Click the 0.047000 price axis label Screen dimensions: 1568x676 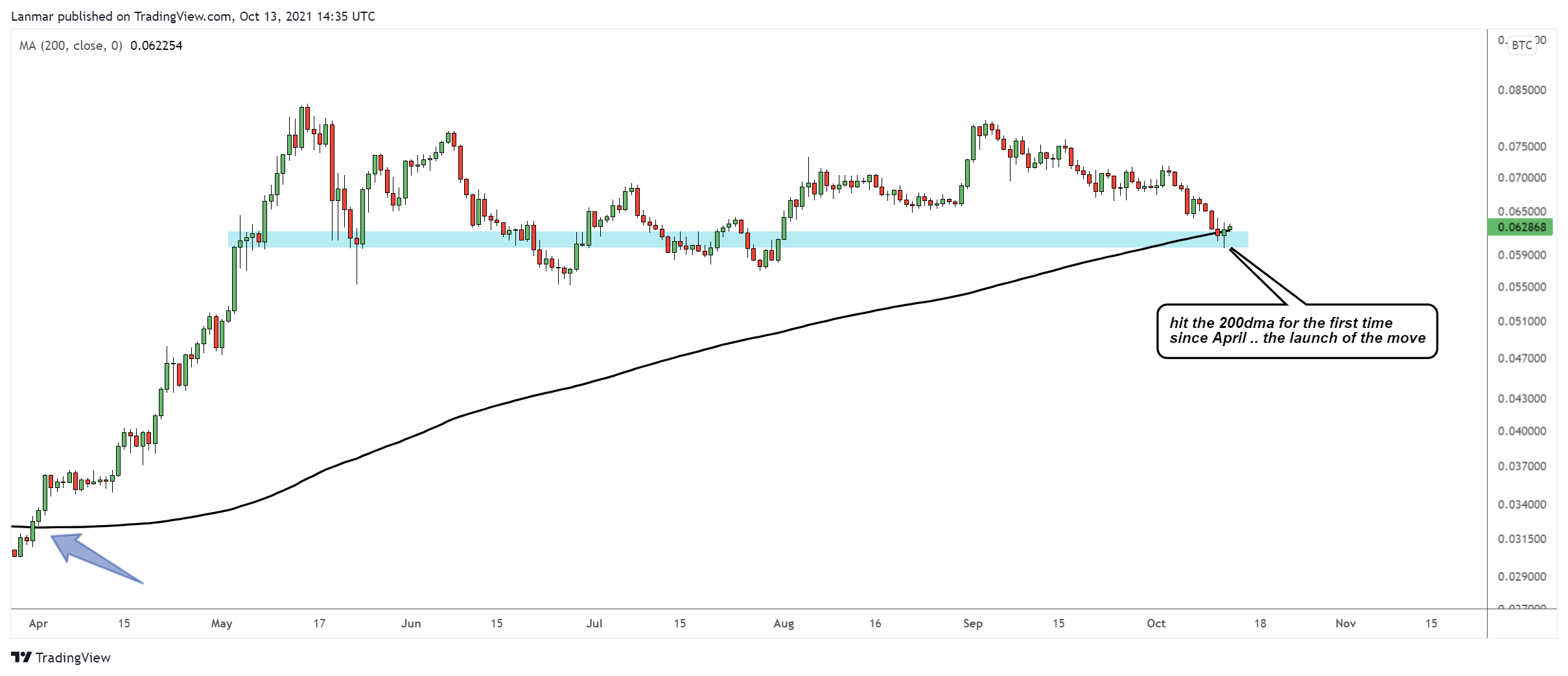tap(1521, 358)
